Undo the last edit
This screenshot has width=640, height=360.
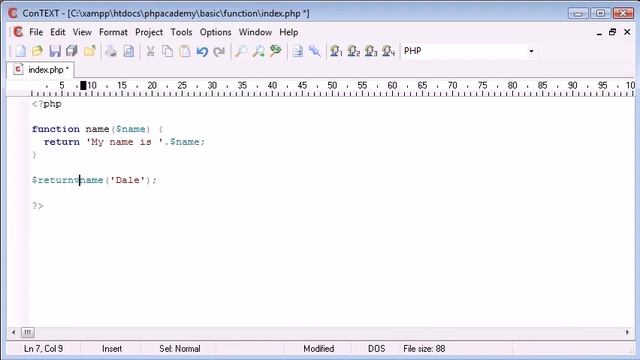202,51
